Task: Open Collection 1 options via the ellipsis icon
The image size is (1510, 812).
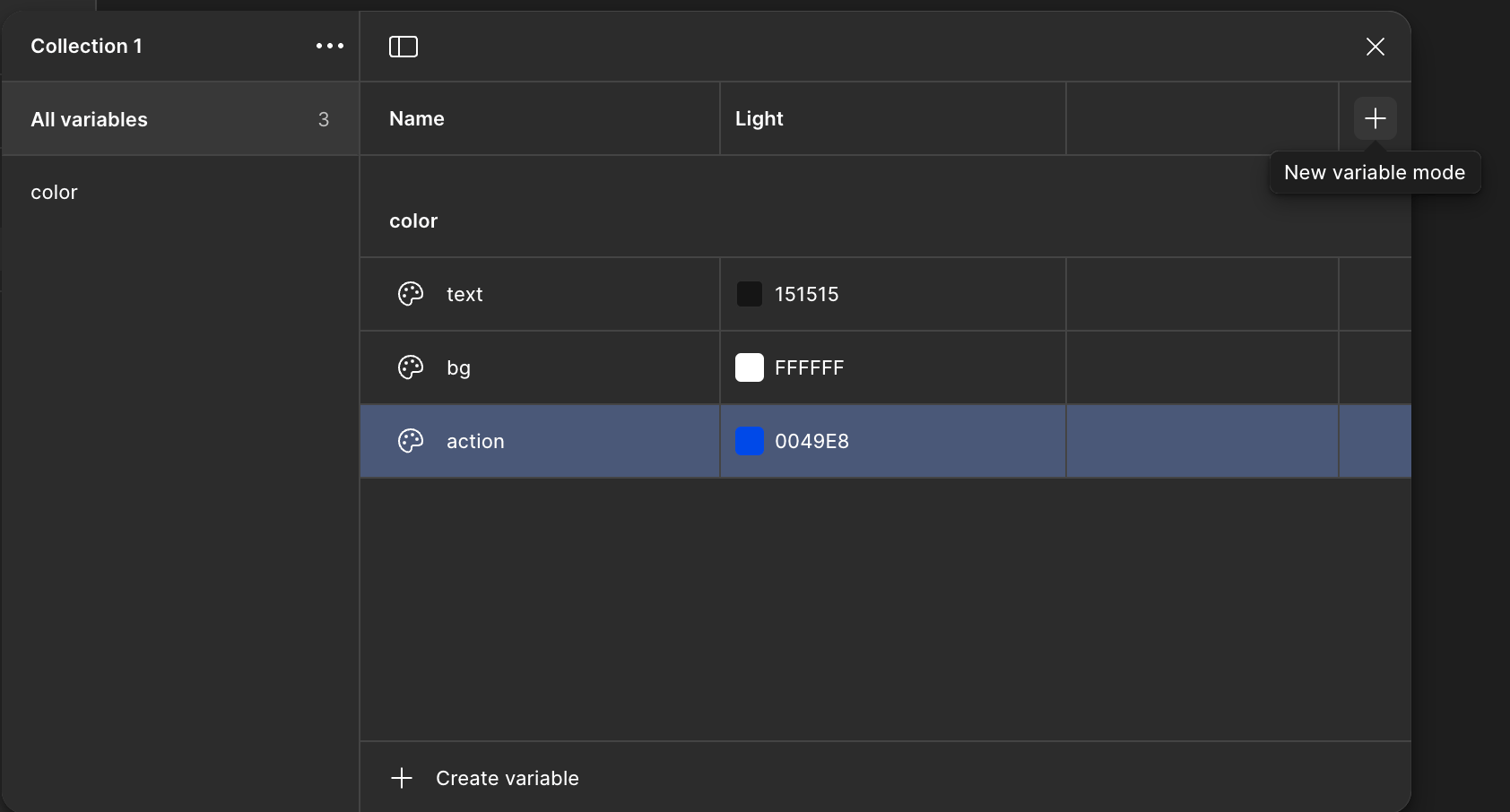Action: pyautogui.click(x=329, y=46)
